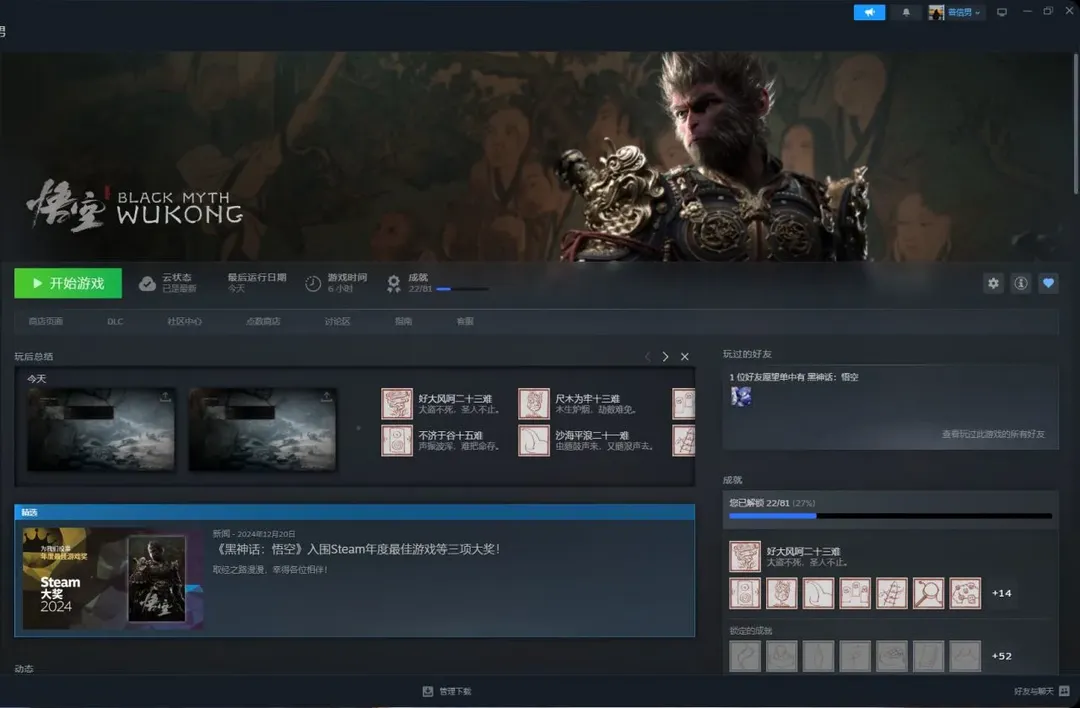Viewport: 1080px width, 708px height.
Task: Click the friend avatar with wishlisted game
Action: point(741,396)
